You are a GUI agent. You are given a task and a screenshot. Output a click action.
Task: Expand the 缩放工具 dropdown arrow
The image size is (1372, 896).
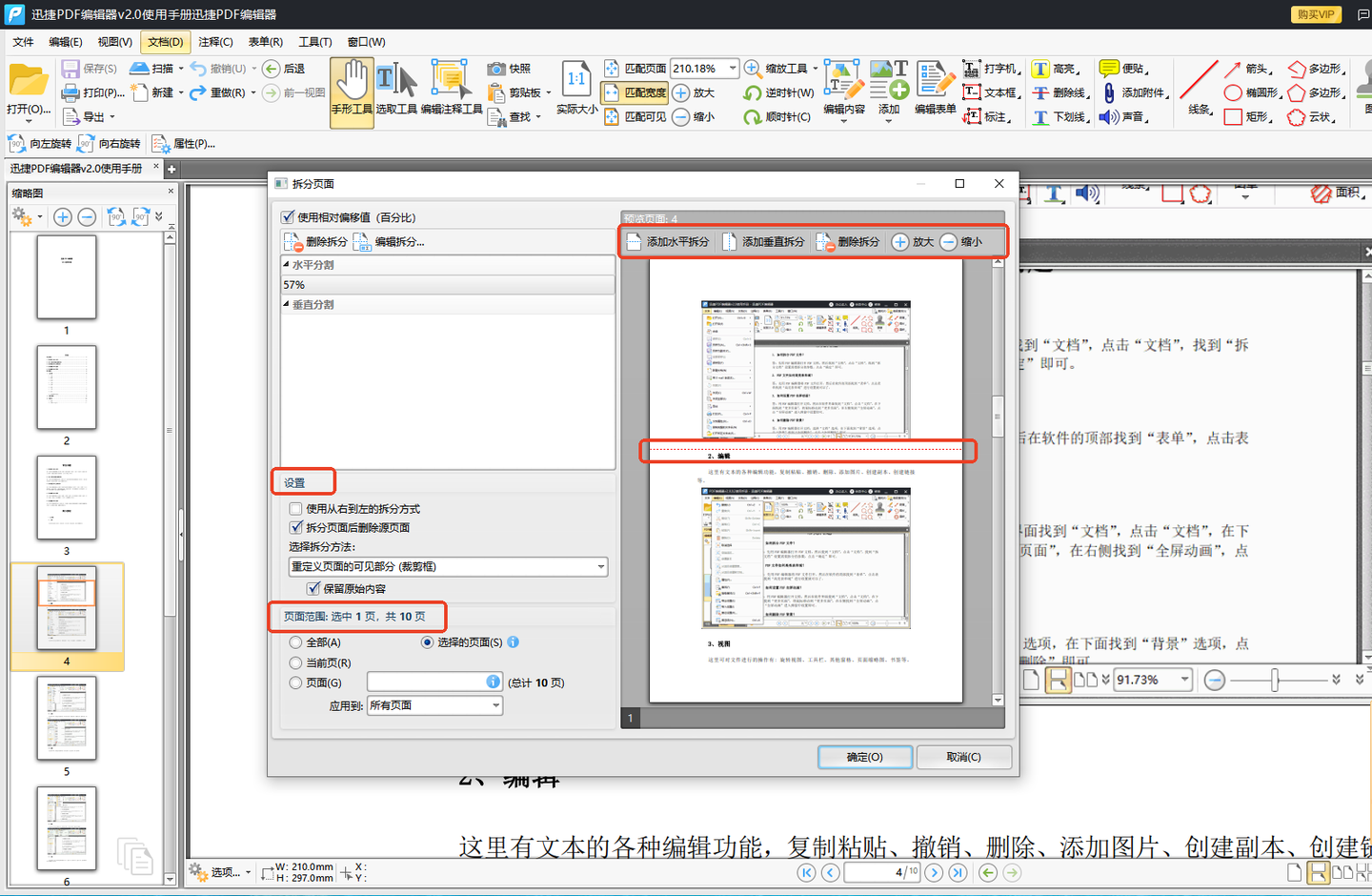click(x=816, y=69)
